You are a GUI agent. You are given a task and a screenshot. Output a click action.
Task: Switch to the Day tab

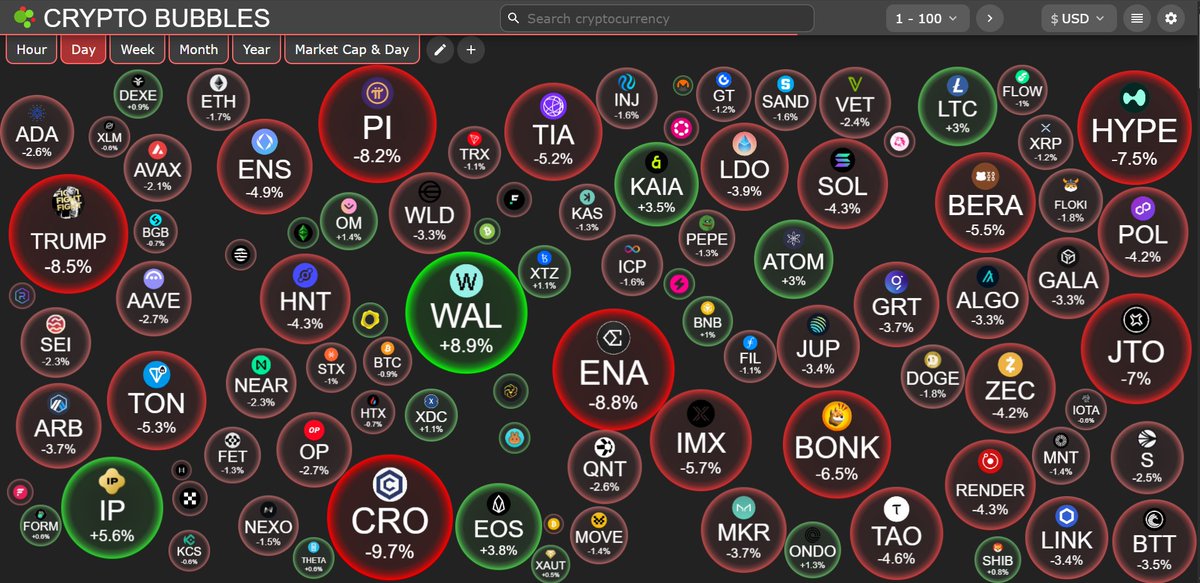click(x=83, y=49)
